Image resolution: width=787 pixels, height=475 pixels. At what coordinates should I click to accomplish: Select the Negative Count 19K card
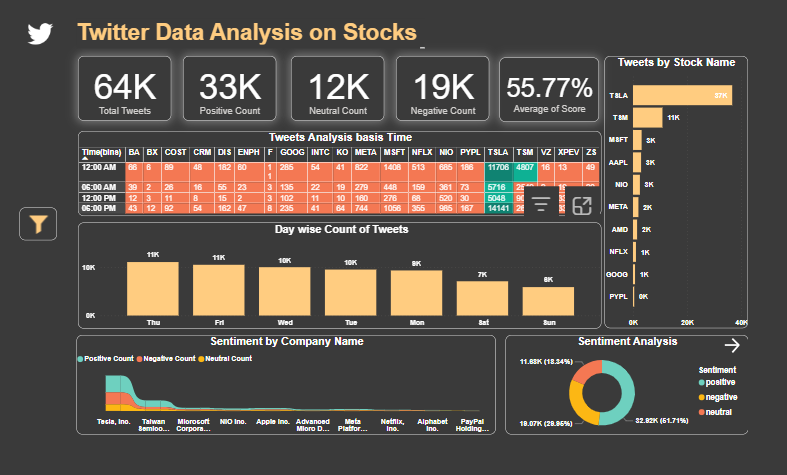pos(442,90)
